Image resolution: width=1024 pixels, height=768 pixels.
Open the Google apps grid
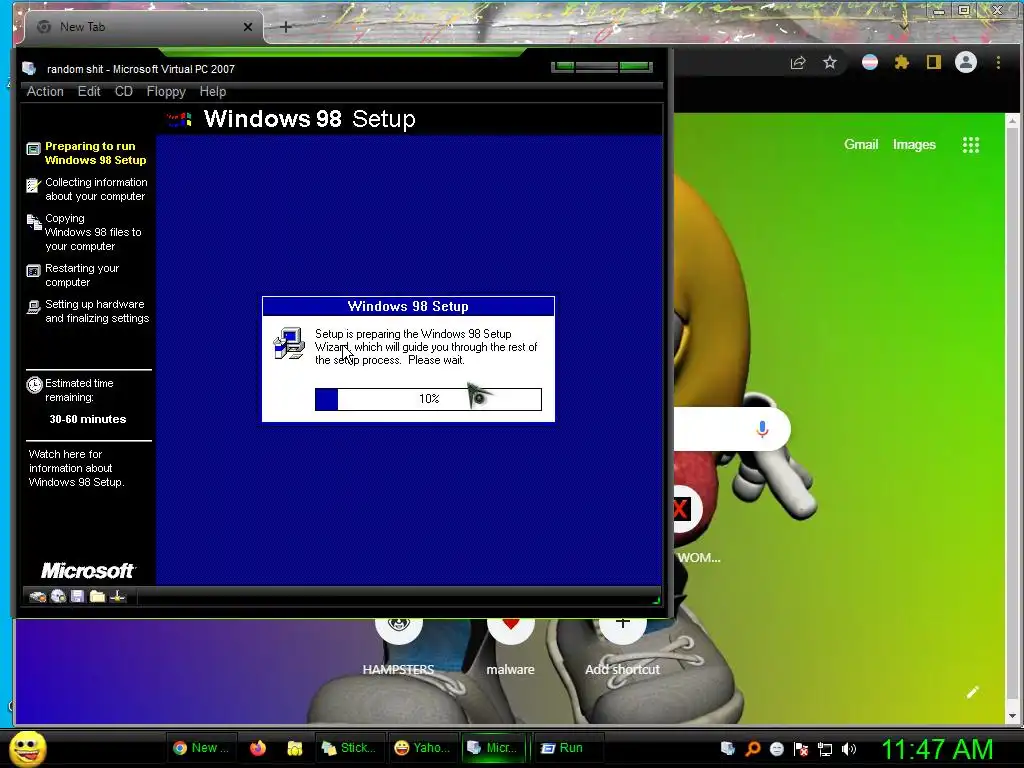pyautogui.click(x=971, y=145)
